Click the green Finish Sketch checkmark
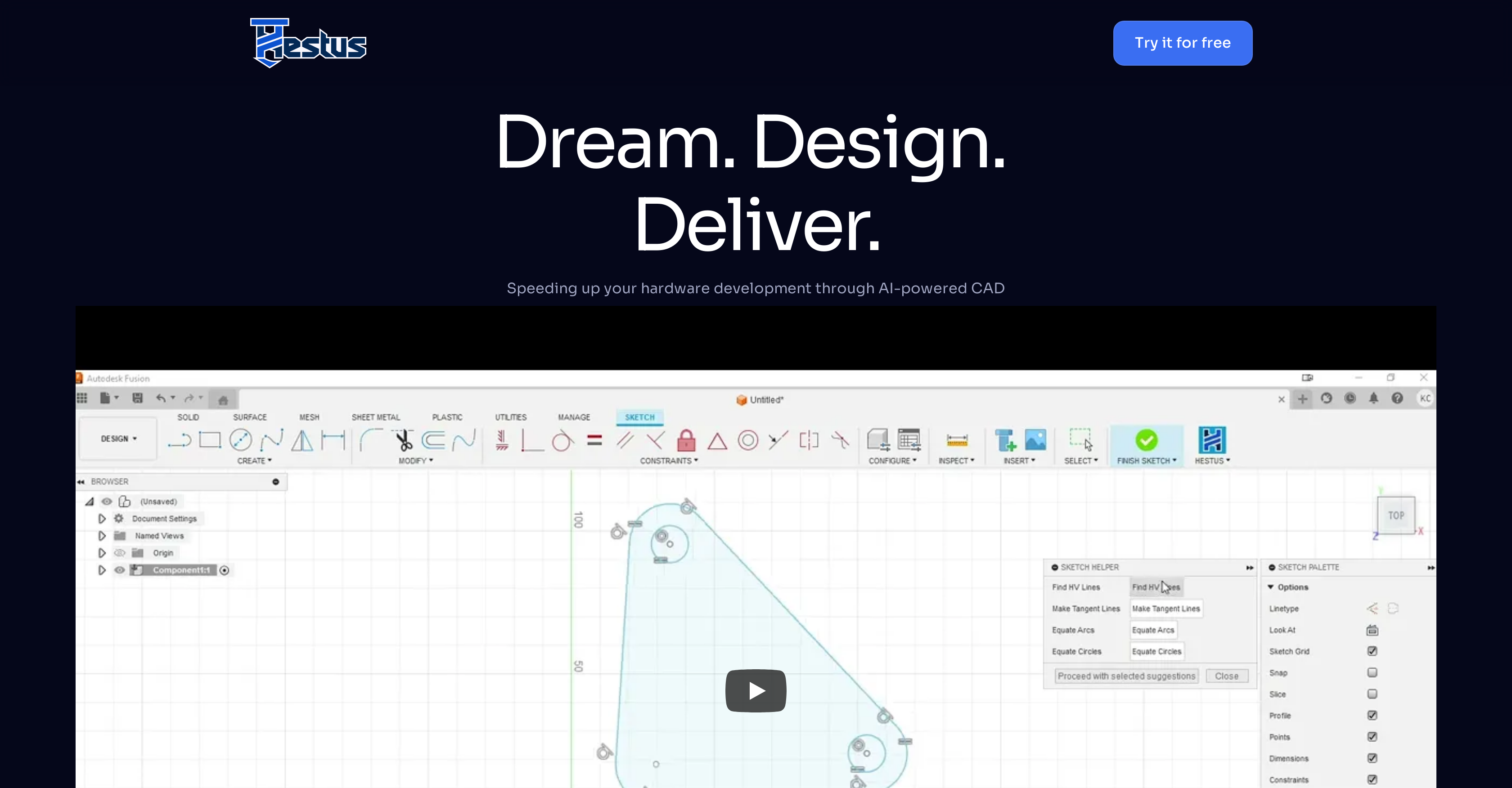 tap(1146, 439)
